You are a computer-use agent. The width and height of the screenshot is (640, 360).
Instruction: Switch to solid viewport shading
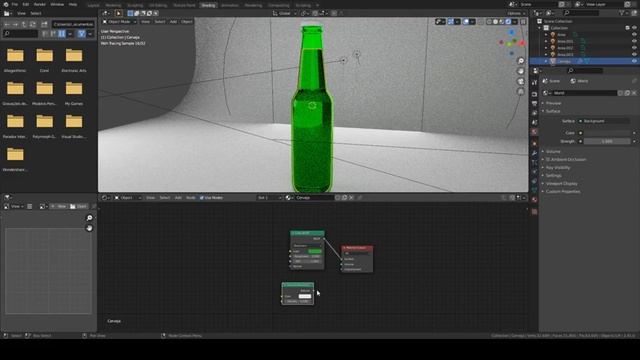[496, 22]
